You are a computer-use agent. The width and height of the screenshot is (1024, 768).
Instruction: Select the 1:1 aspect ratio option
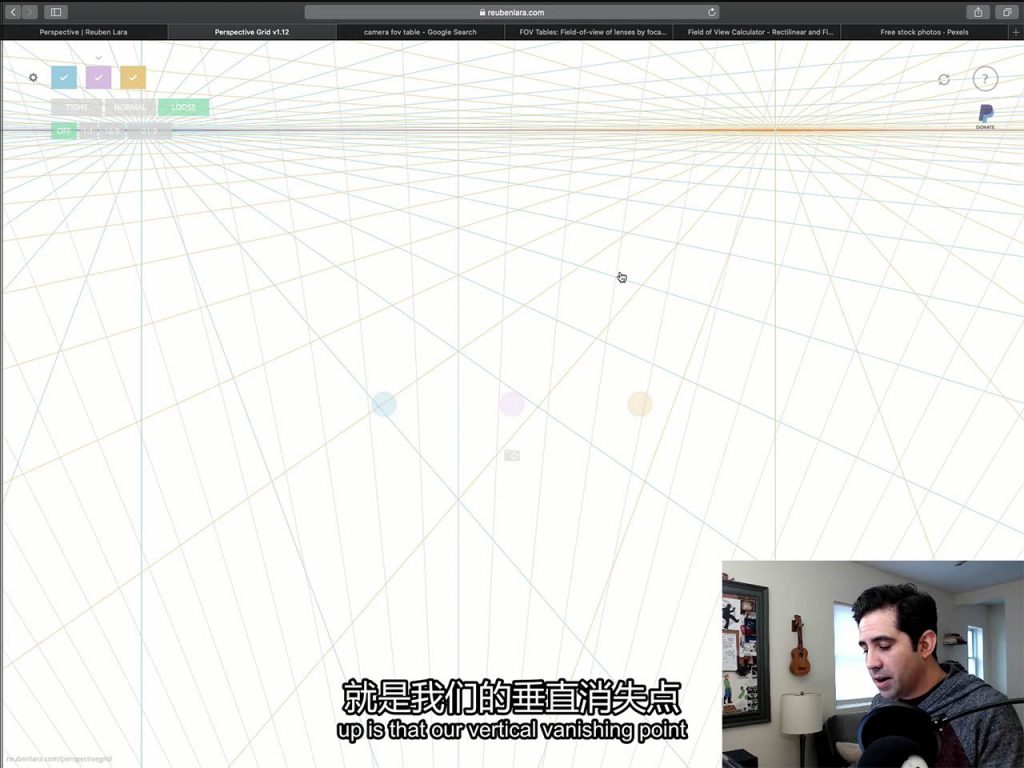click(x=87, y=131)
